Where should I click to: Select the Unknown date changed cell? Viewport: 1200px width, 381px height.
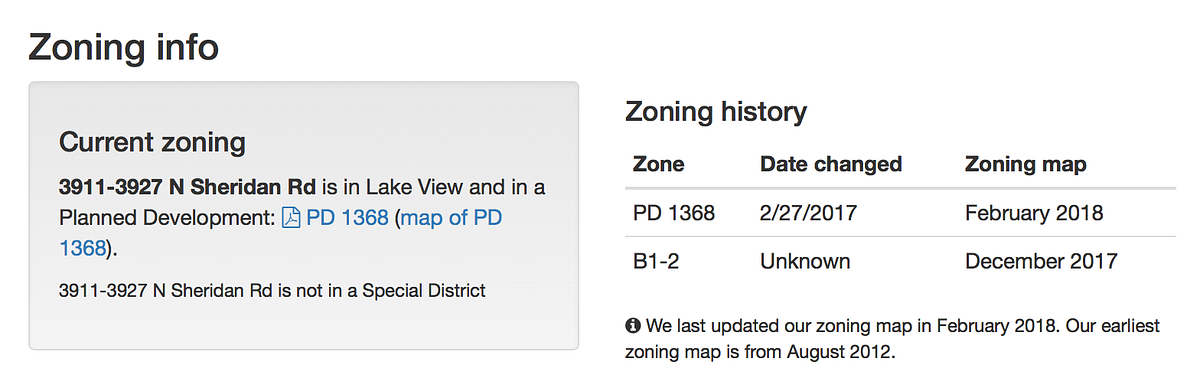click(x=805, y=262)
